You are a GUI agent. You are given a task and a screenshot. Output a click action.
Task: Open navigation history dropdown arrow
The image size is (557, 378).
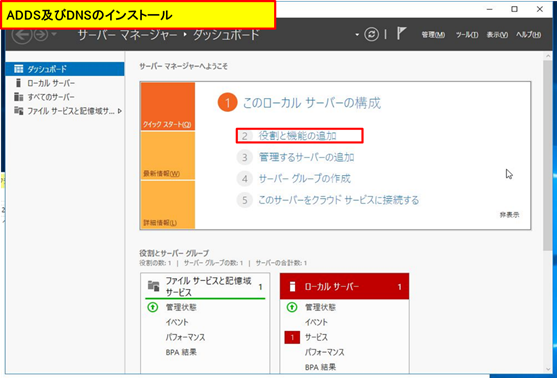click(54, 34)
